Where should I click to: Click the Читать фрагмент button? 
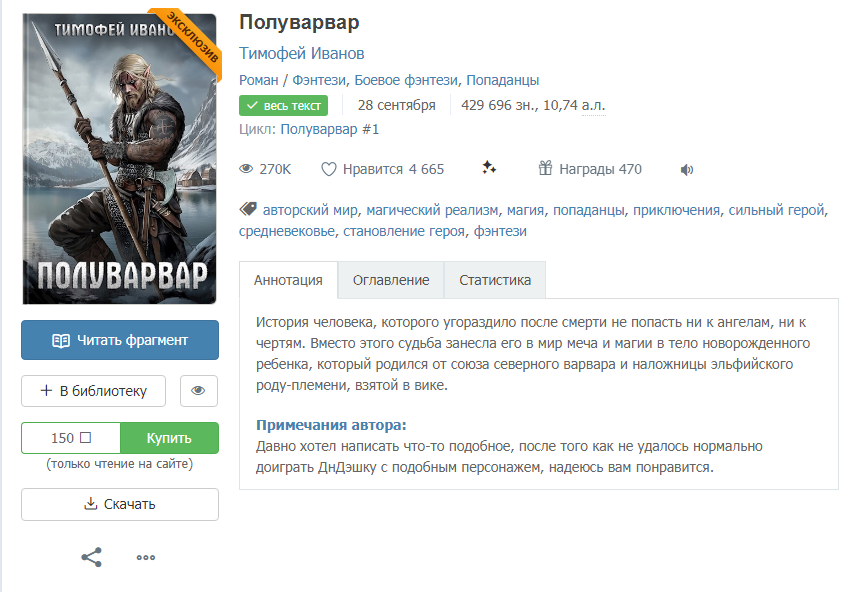pyautogui.click(x=120, y=340)
